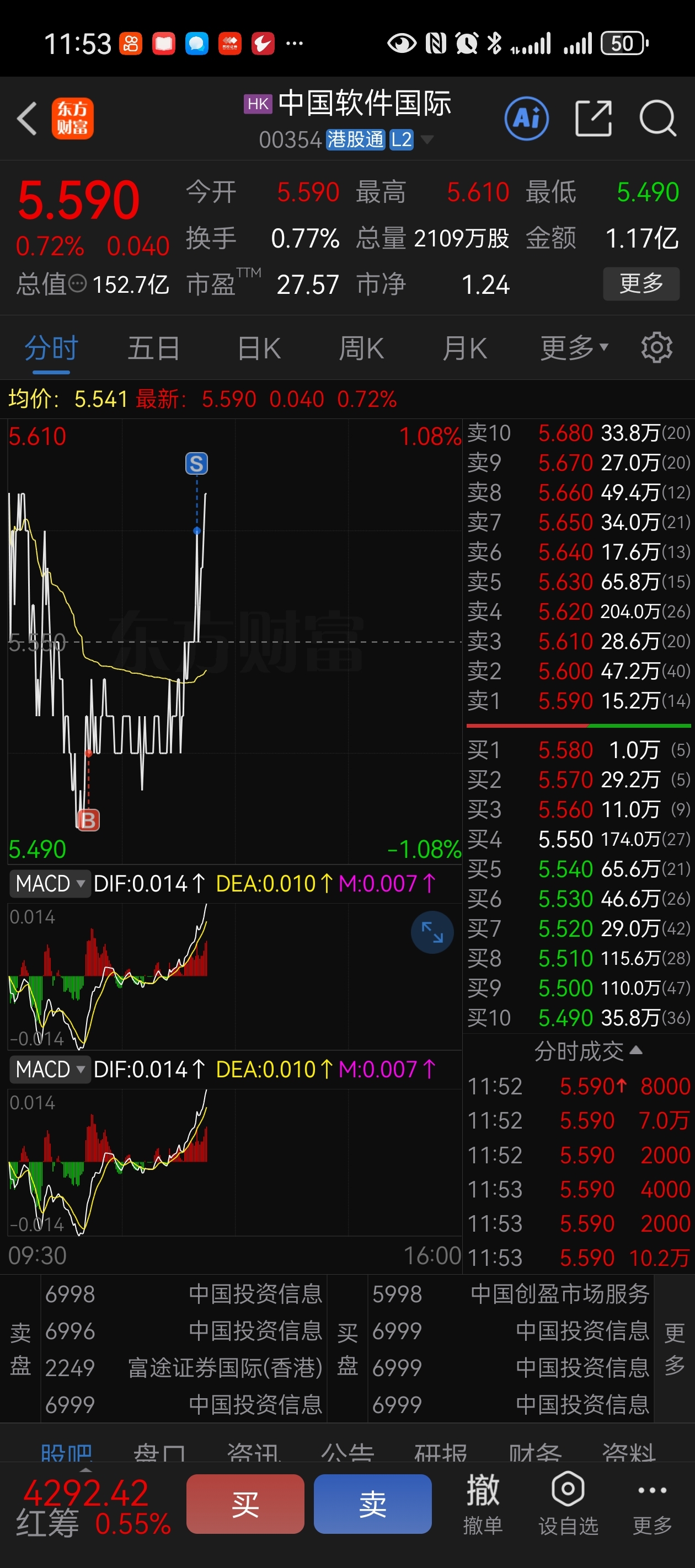Collapse the 分时成交 section
Viewport: 695px width, 1568px height.
click(x=587, y=1051)
